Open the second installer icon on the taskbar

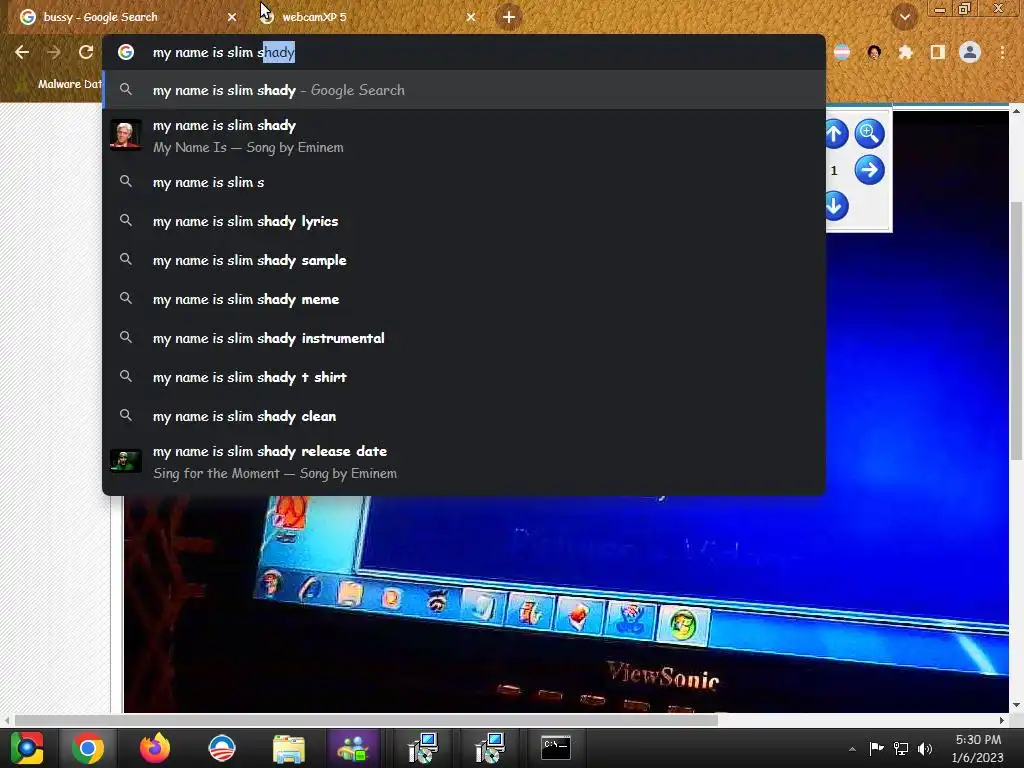tap(489, 748)
